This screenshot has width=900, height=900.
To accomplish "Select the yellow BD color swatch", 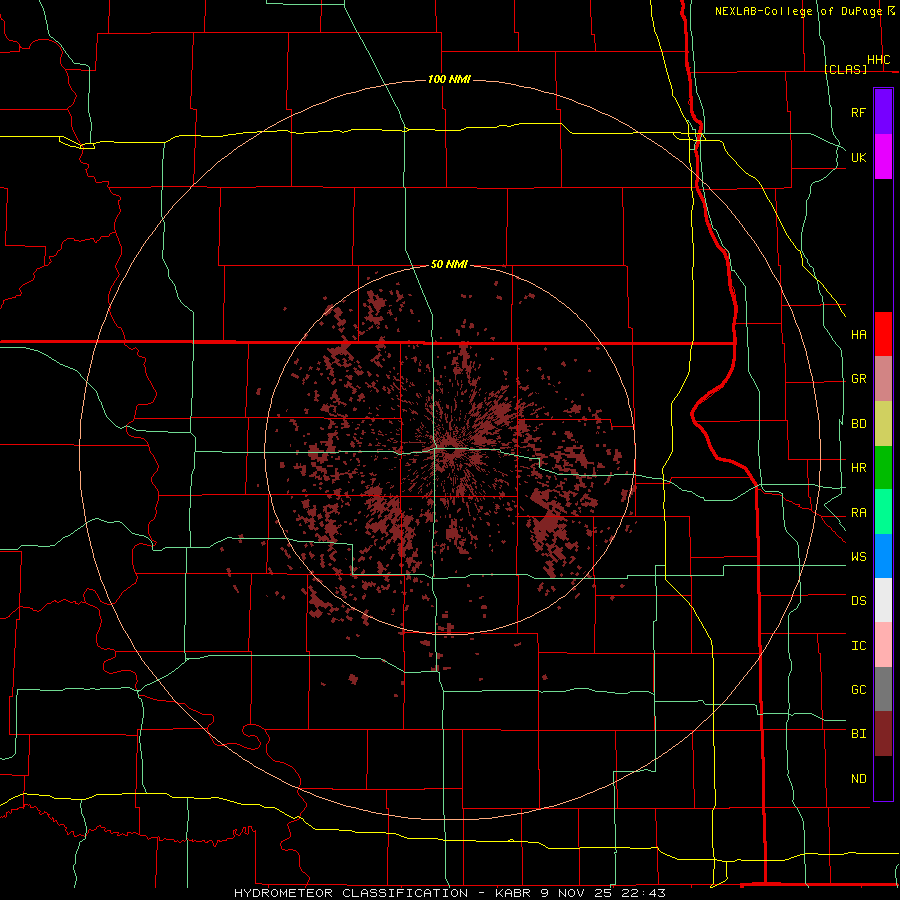I will 883,423.
